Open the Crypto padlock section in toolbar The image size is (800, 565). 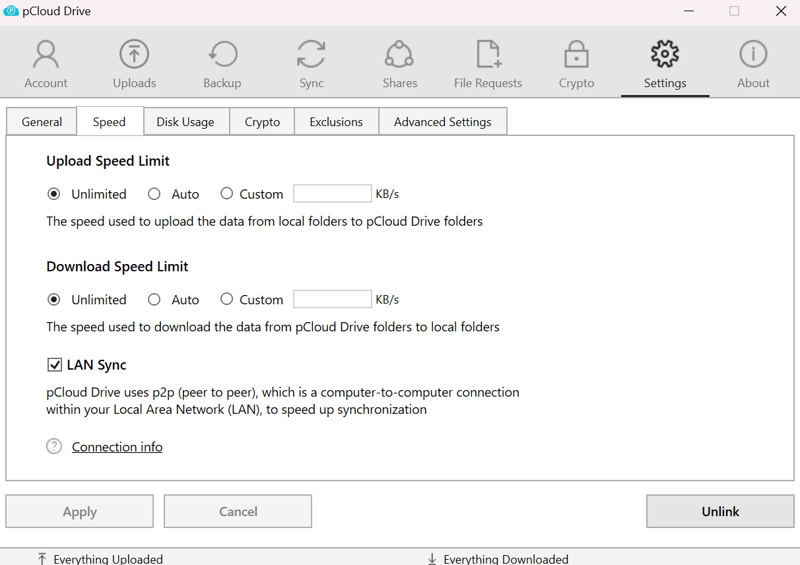pyautogui.click(x=577, y=54)
